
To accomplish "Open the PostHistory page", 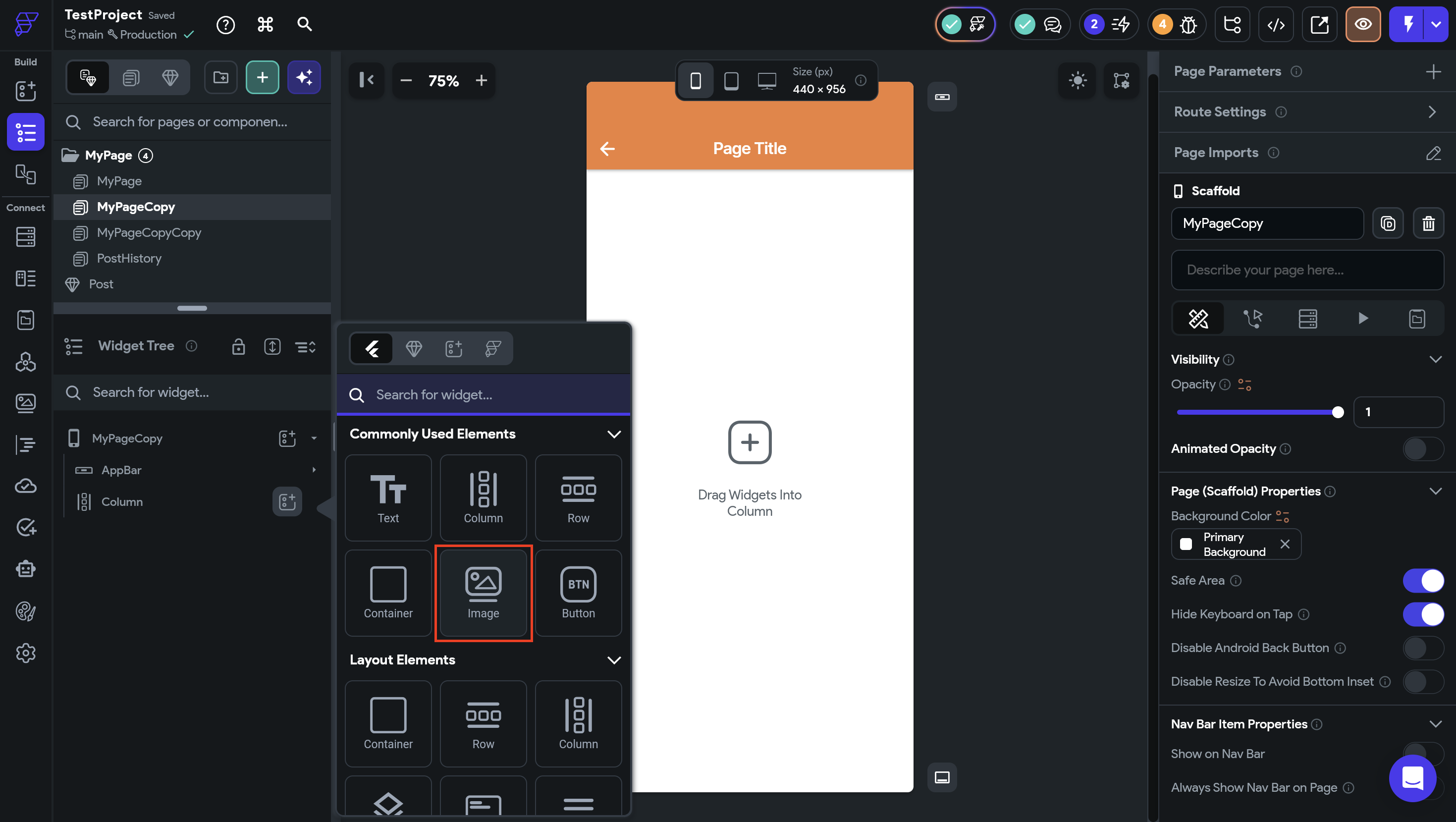I will pyautogui.click(x=129, y=258).
